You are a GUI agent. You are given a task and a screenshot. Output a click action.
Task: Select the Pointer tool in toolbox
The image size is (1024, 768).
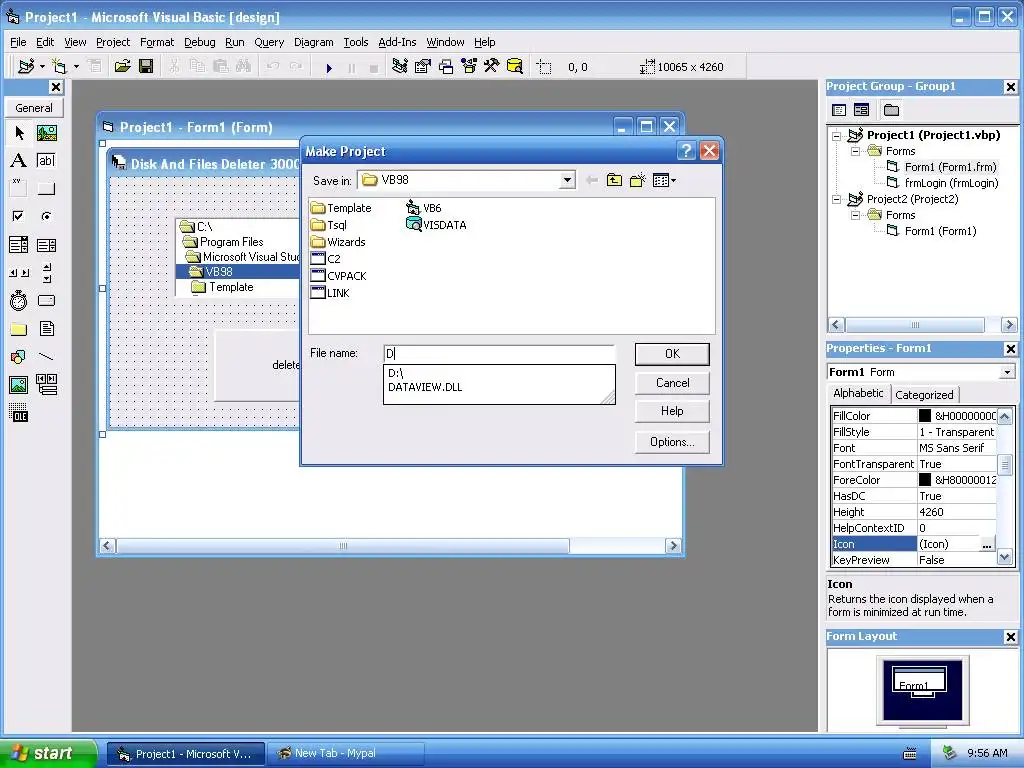click(19, 133)
